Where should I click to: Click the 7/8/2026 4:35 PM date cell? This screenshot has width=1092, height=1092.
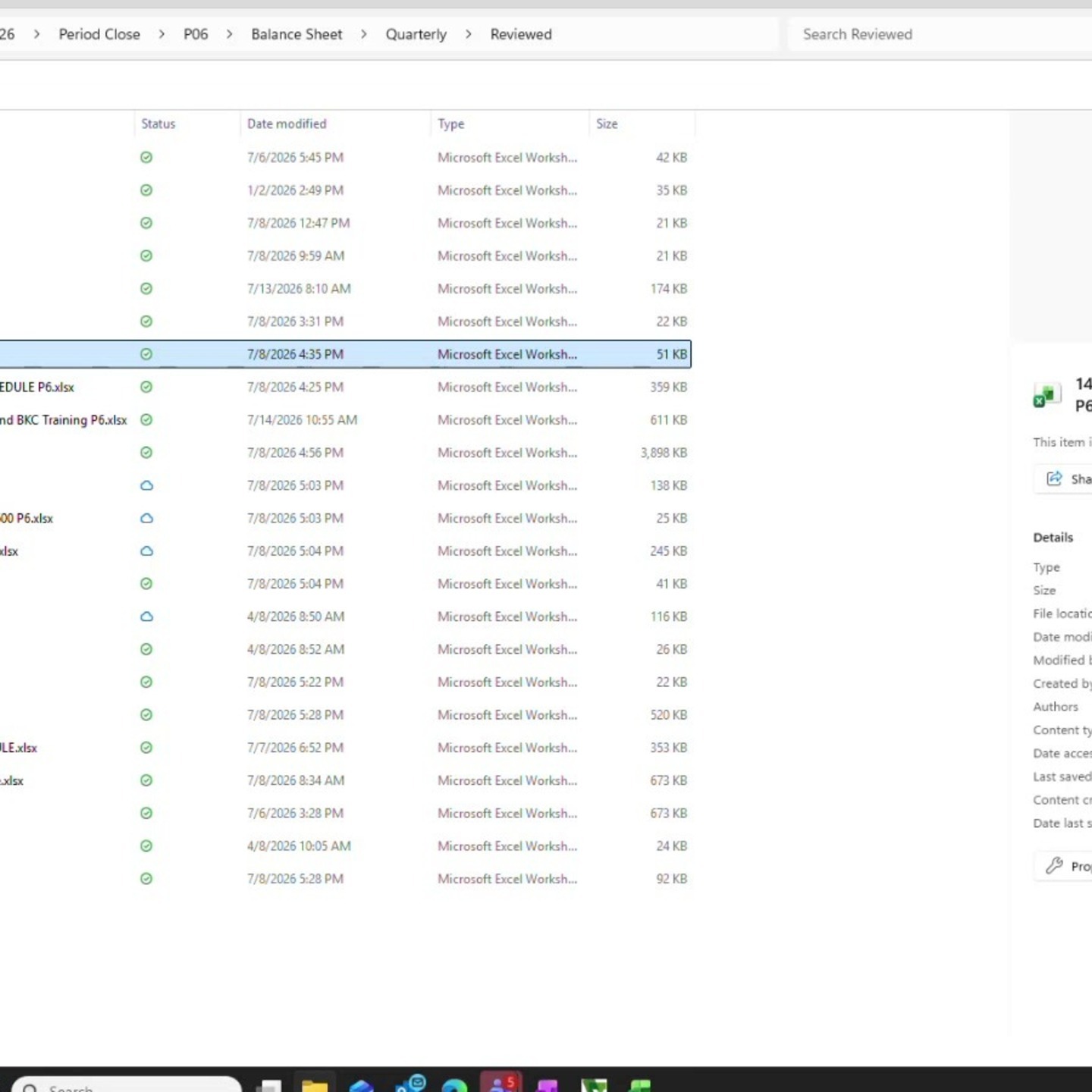[295, 354]
